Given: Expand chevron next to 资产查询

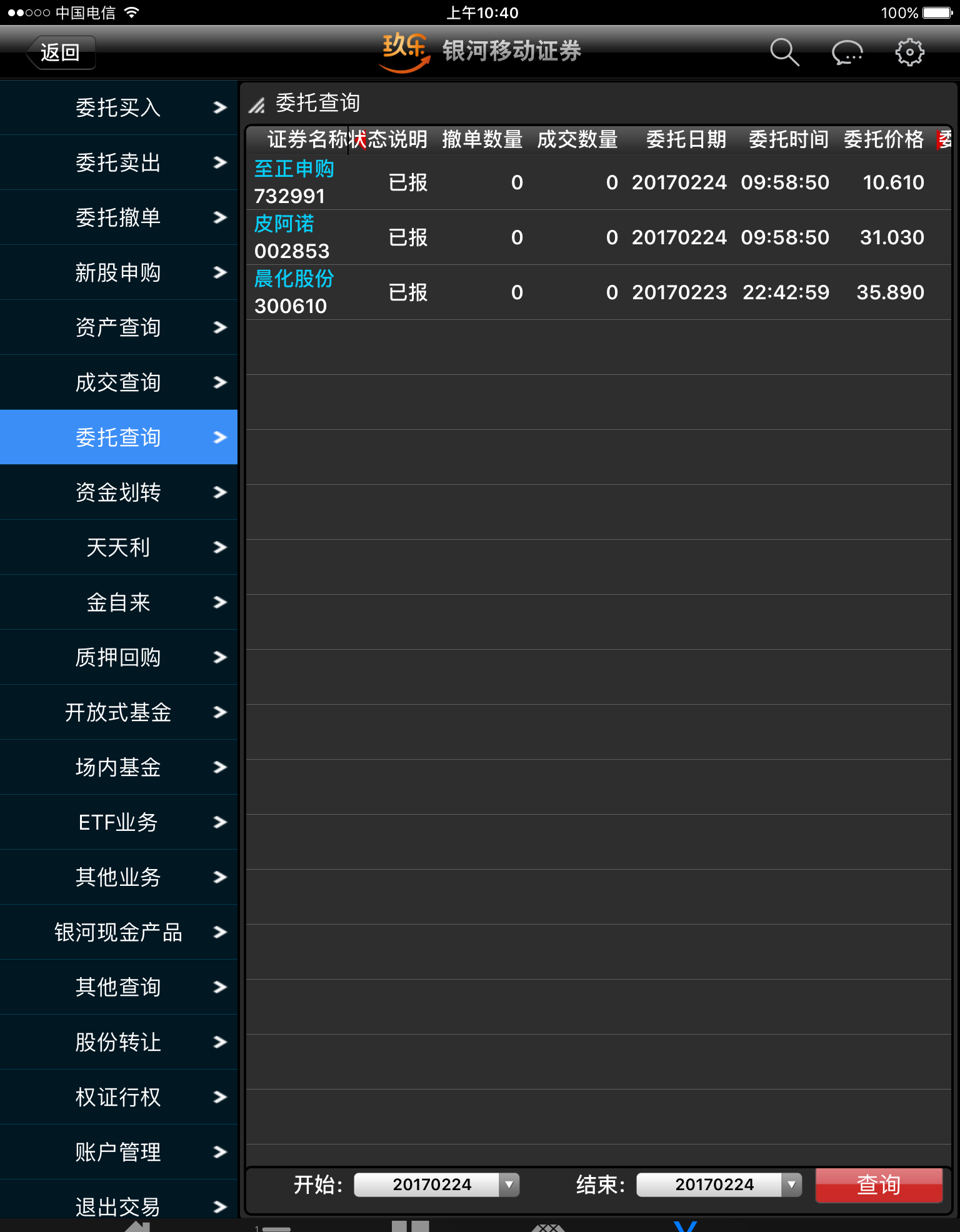Looking at the screenshot, I should click(219, 327).
